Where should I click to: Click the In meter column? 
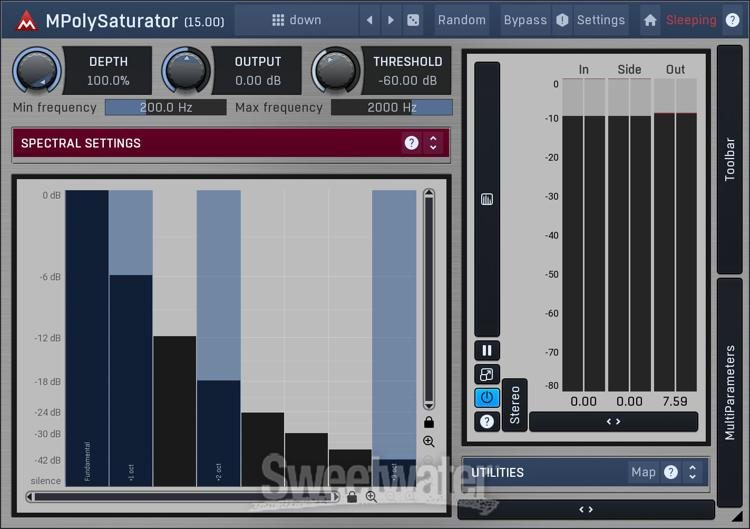click(x=584, y=234)
